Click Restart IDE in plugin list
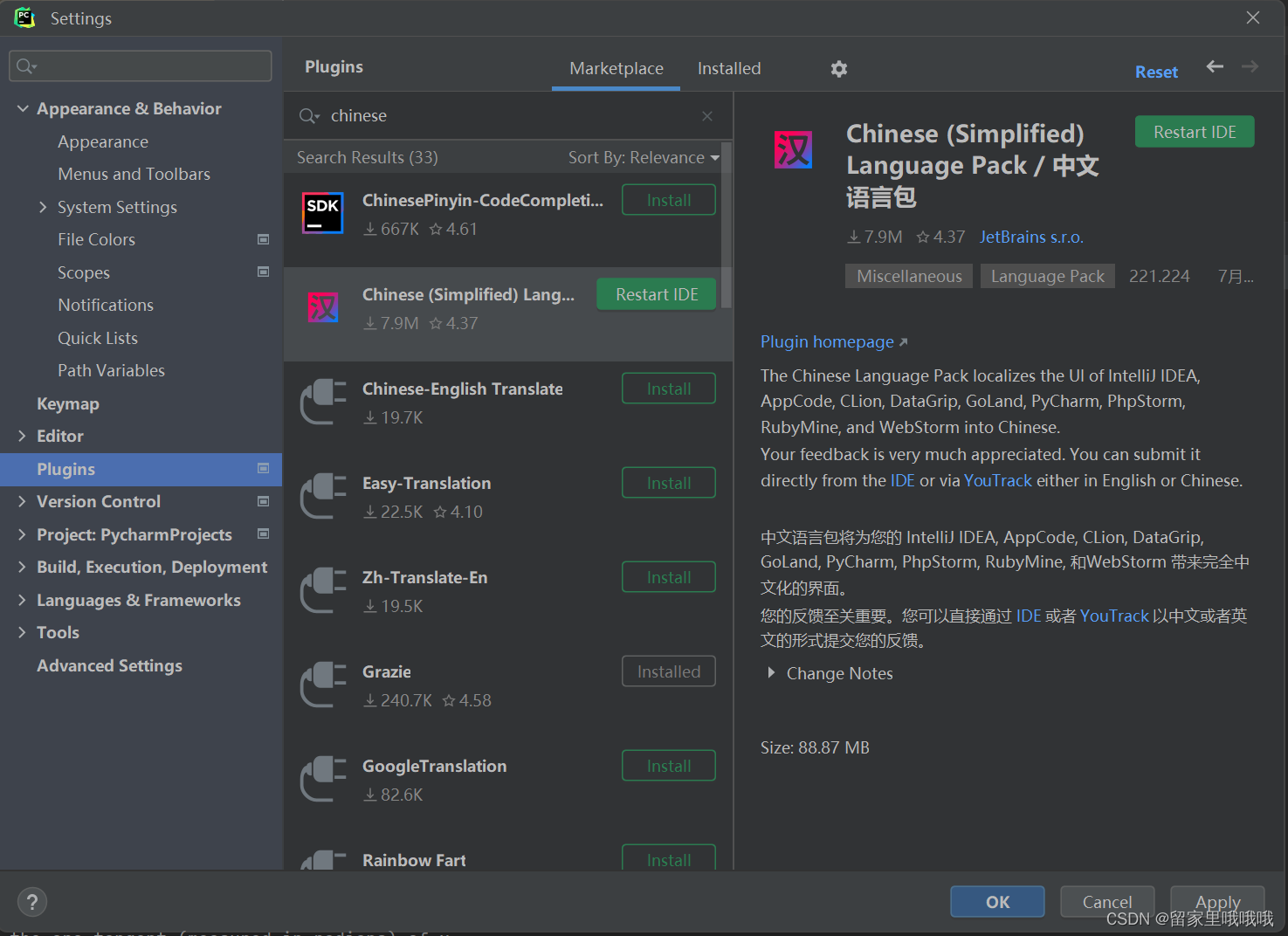This screenshot has height=936, width=1288. point(657,294)
